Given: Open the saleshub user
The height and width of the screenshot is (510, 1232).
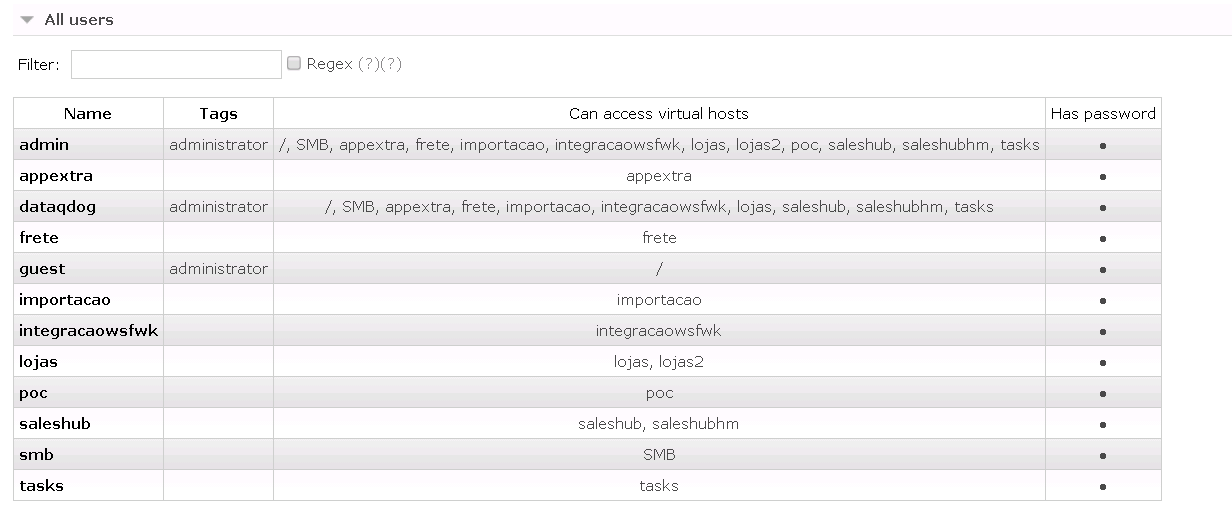Looking at the screenshot, I should 55,423.
